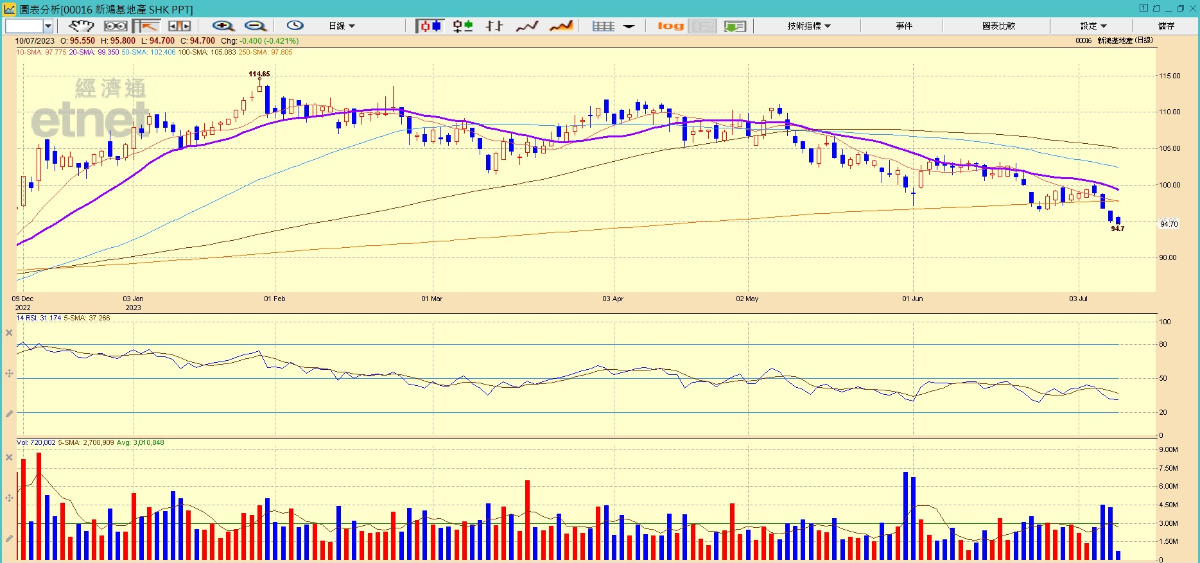Toggle the candlestick chart mode
Viewport: 1200px width, 563px height.
[x=430, y=26]
